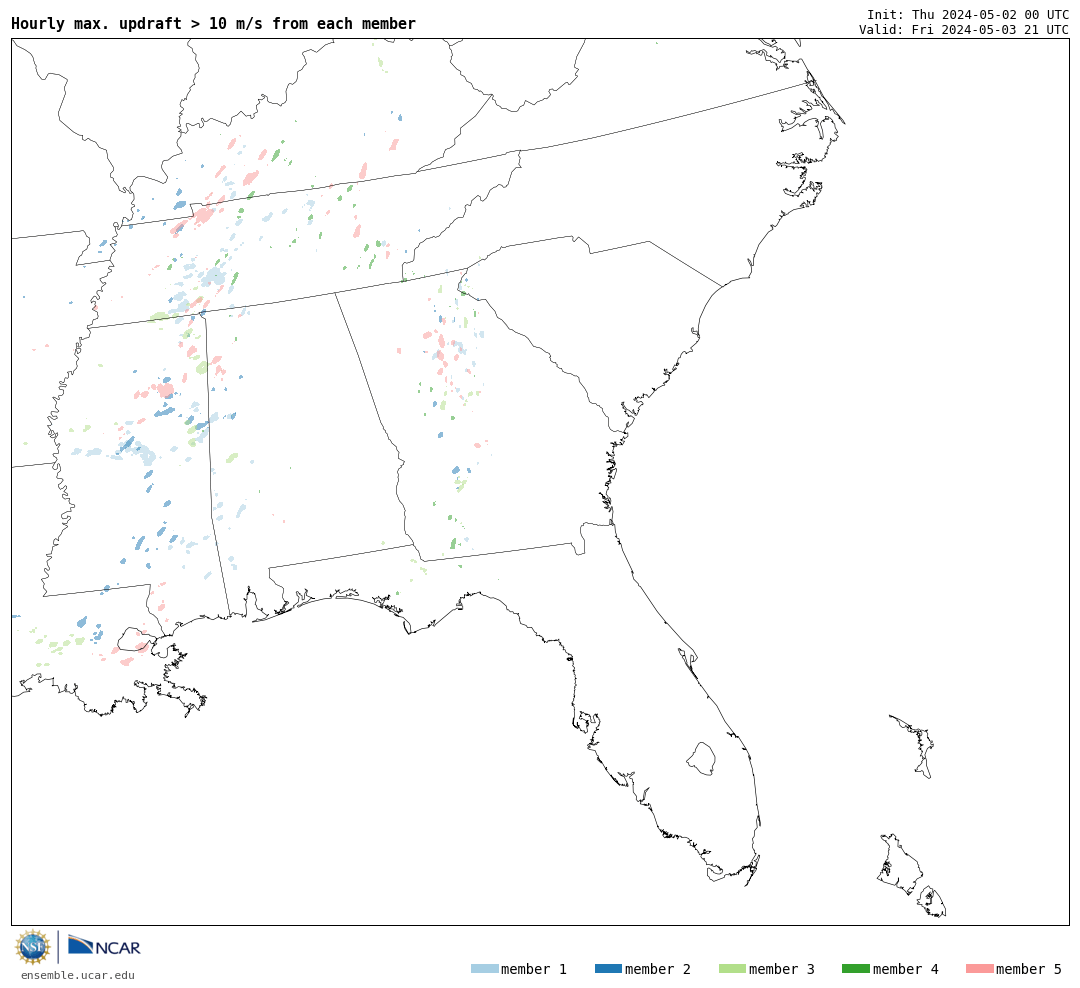Image resolution: width=1080 pixels, height=988 pixels.
Task: Select the 'member 5' legend label
Action: tap(1029, 969)
